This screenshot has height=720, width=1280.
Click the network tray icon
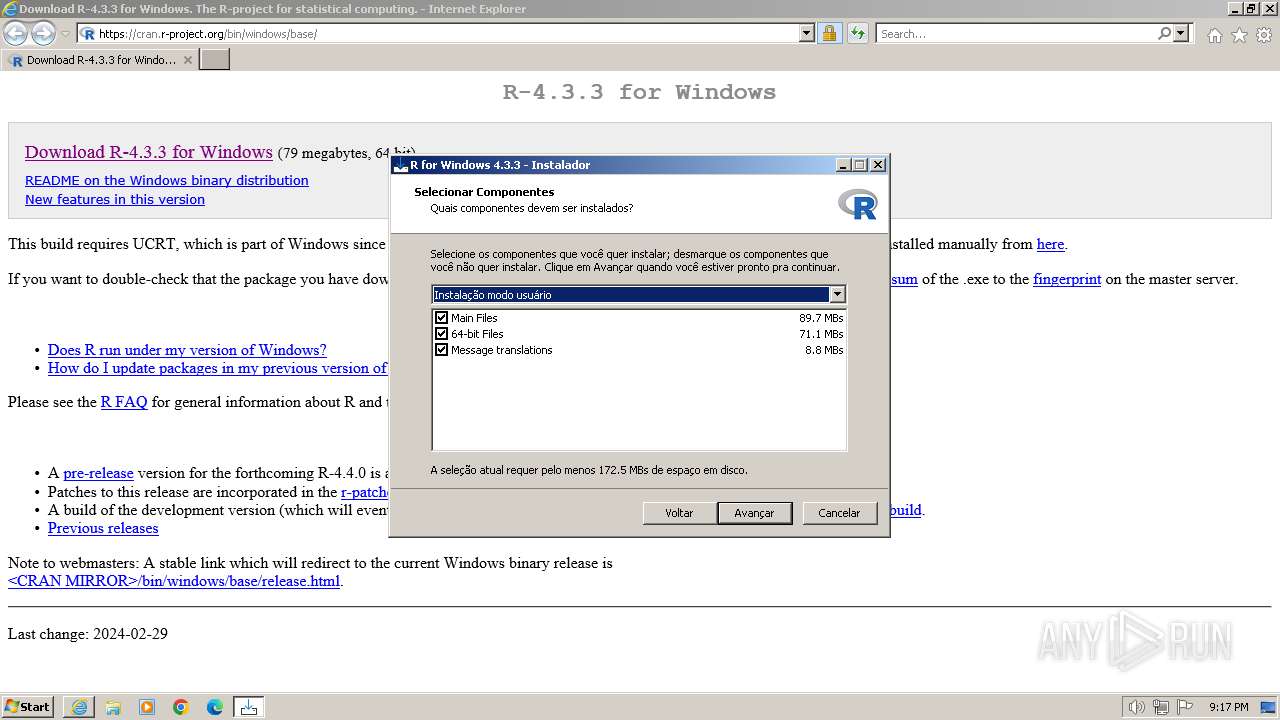[1161, 707]
